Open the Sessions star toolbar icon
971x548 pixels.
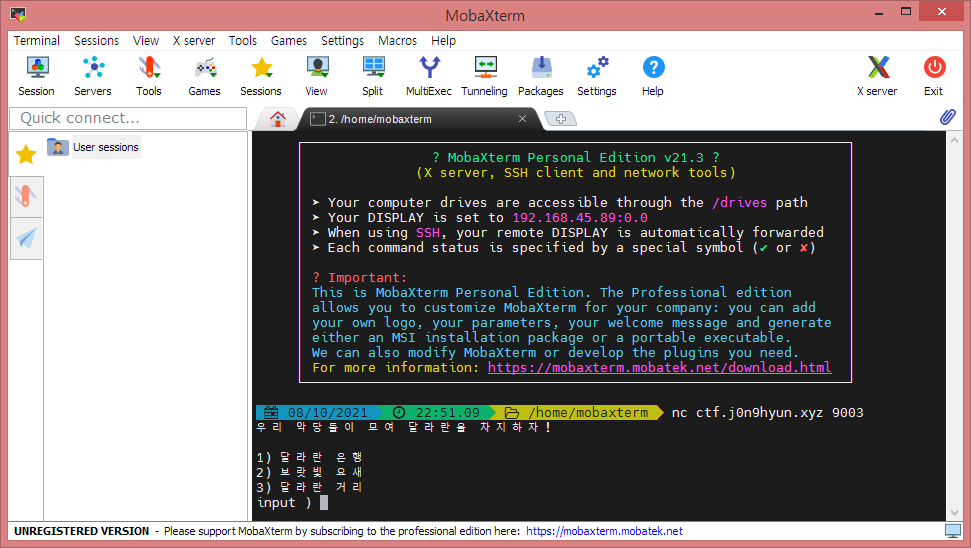[x=261, y=77]
